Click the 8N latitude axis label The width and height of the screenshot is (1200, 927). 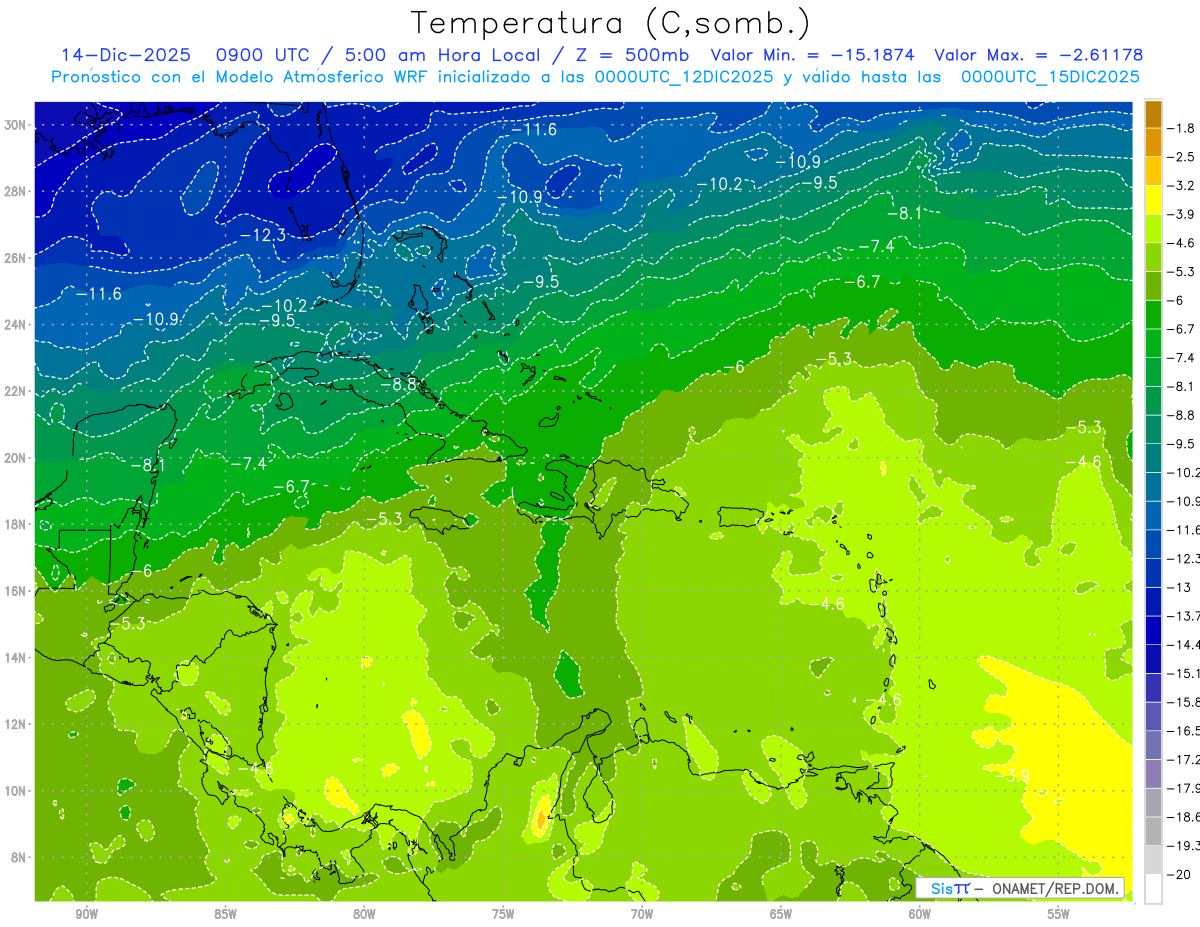pos(20,858)
